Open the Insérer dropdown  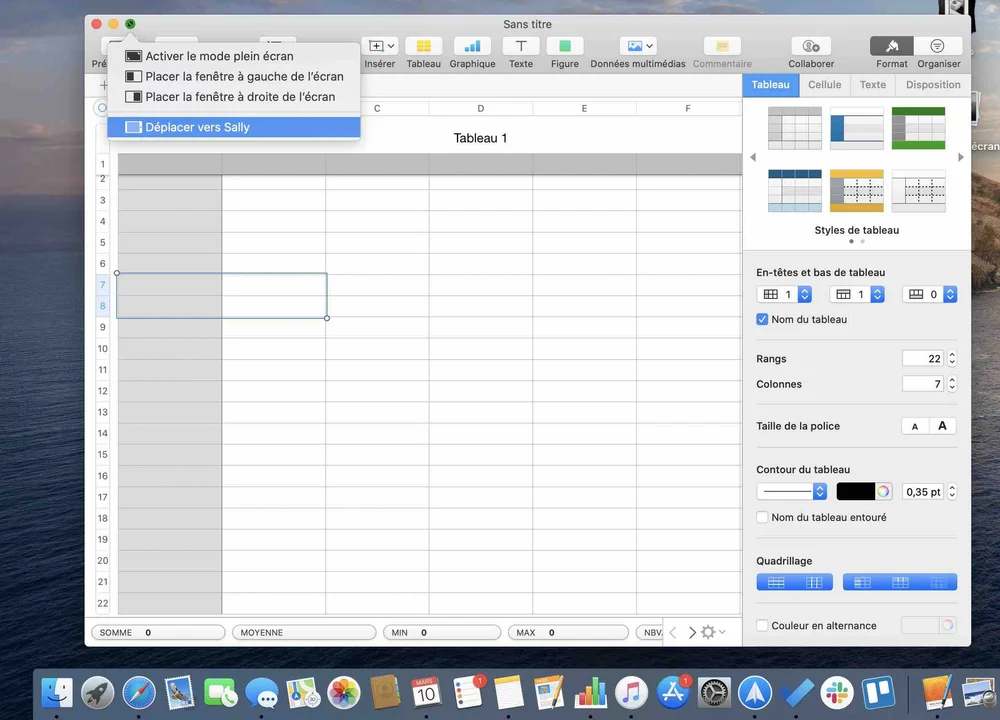[x=381, y=46]
